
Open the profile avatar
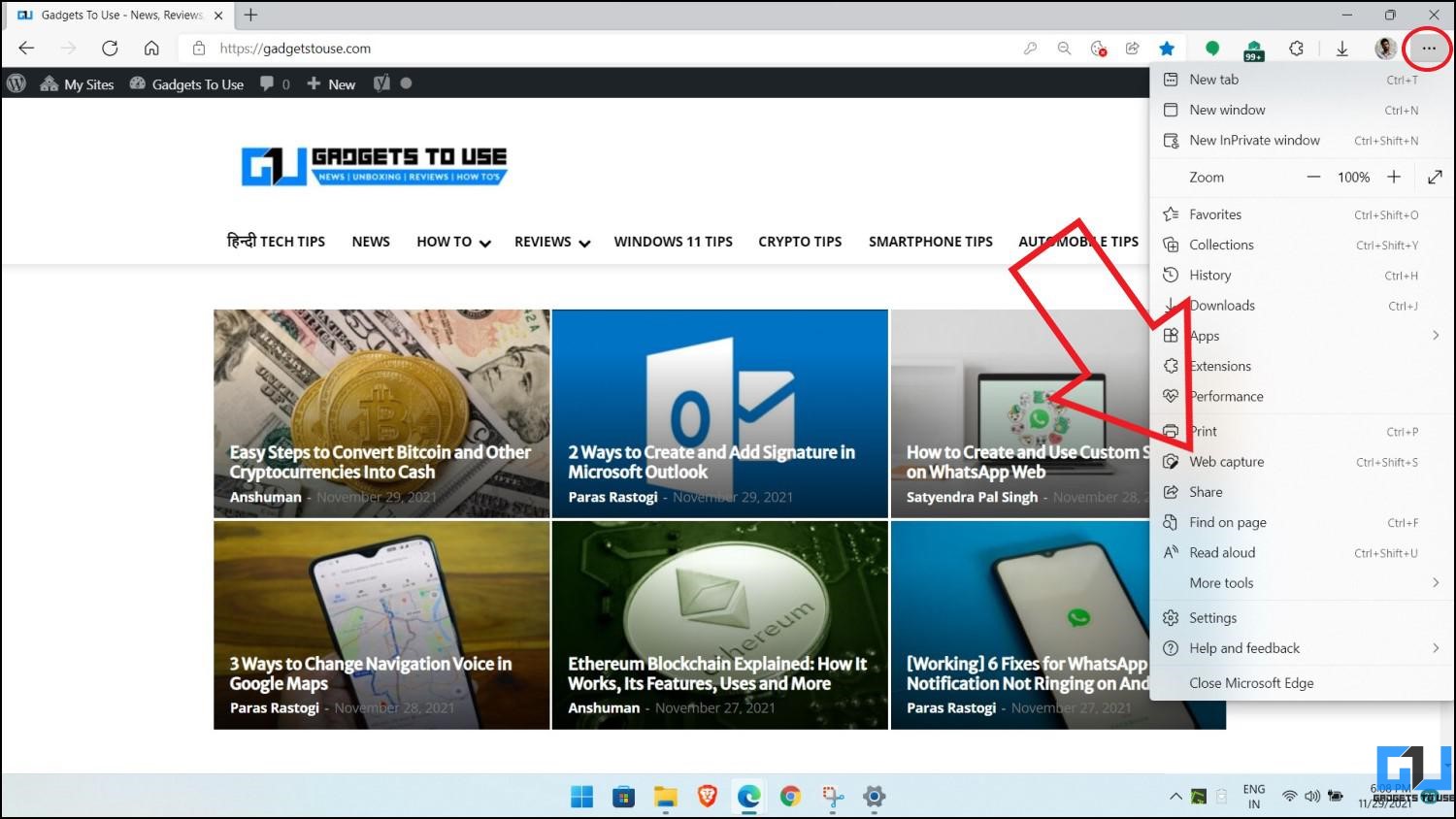1386,49
